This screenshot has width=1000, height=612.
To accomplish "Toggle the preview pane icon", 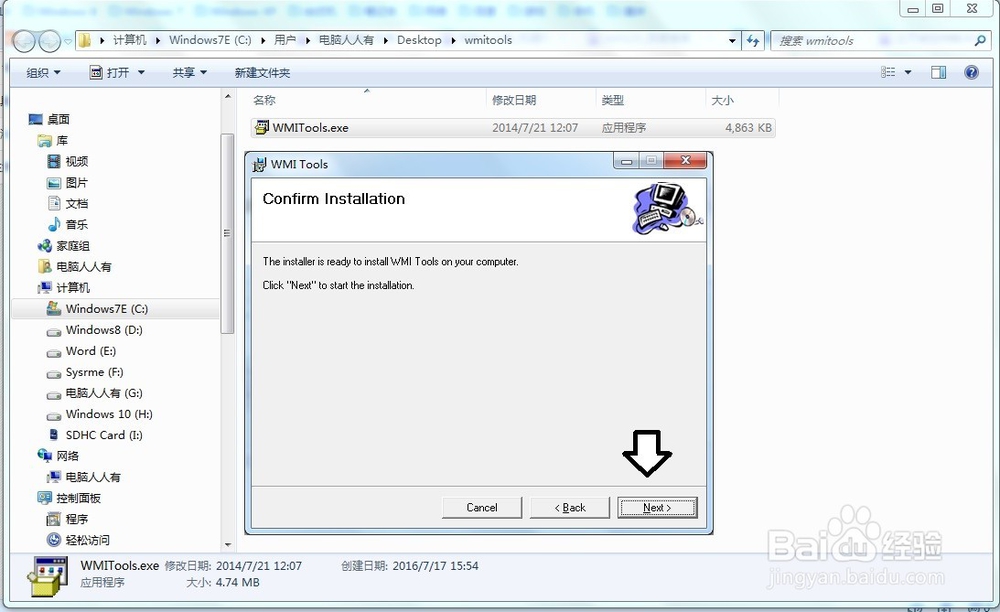I will click(938, 72).
